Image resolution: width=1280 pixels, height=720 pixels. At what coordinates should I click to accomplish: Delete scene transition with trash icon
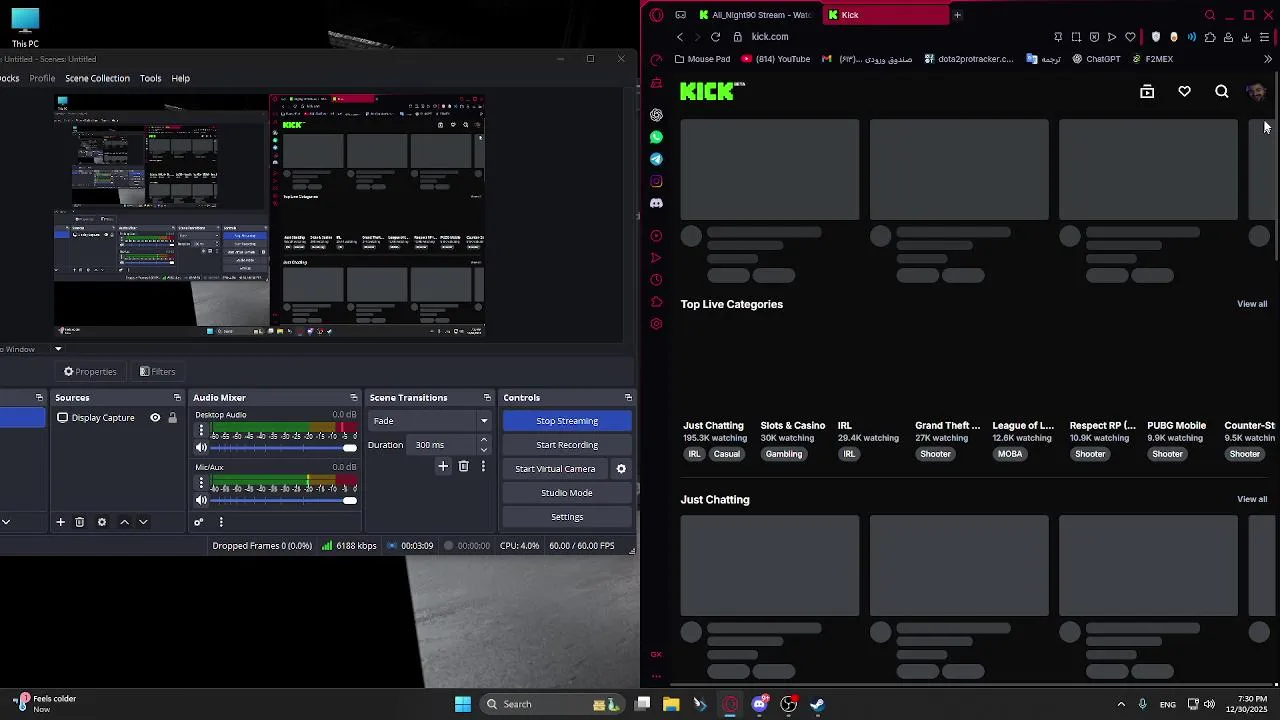[463, 466]
